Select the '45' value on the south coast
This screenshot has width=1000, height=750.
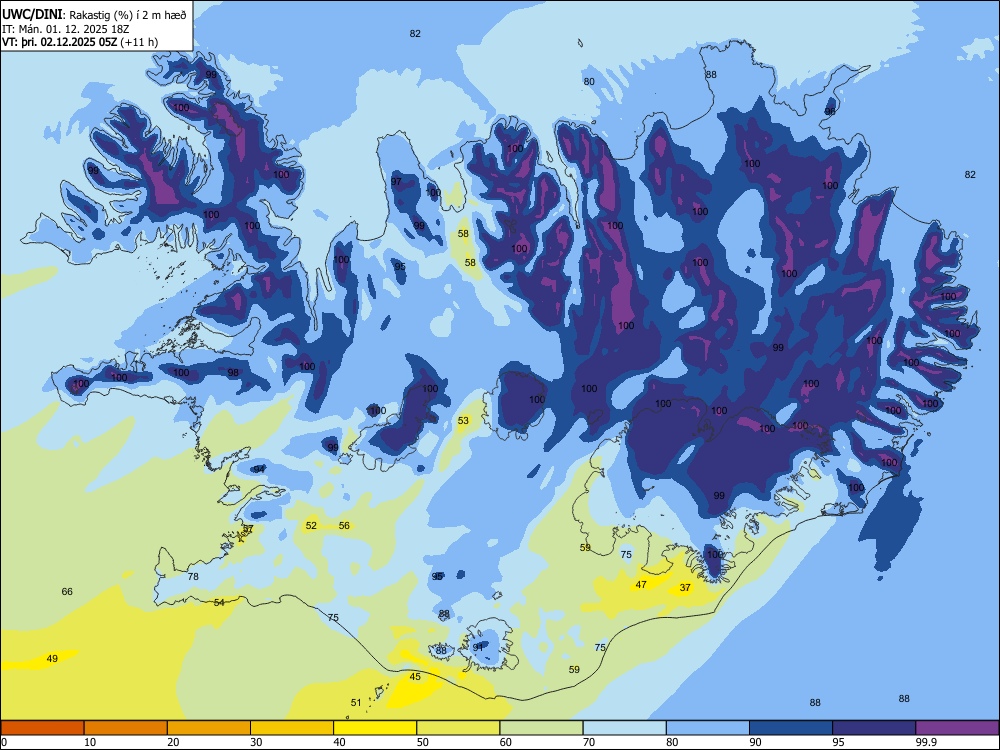click(415, 677)
